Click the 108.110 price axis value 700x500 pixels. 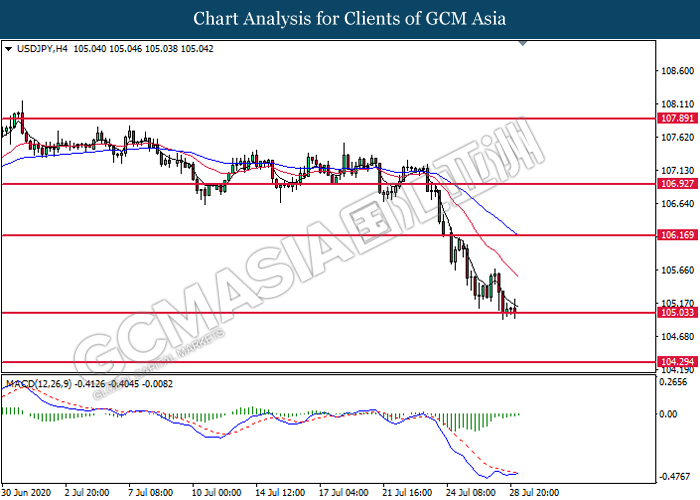677,104
